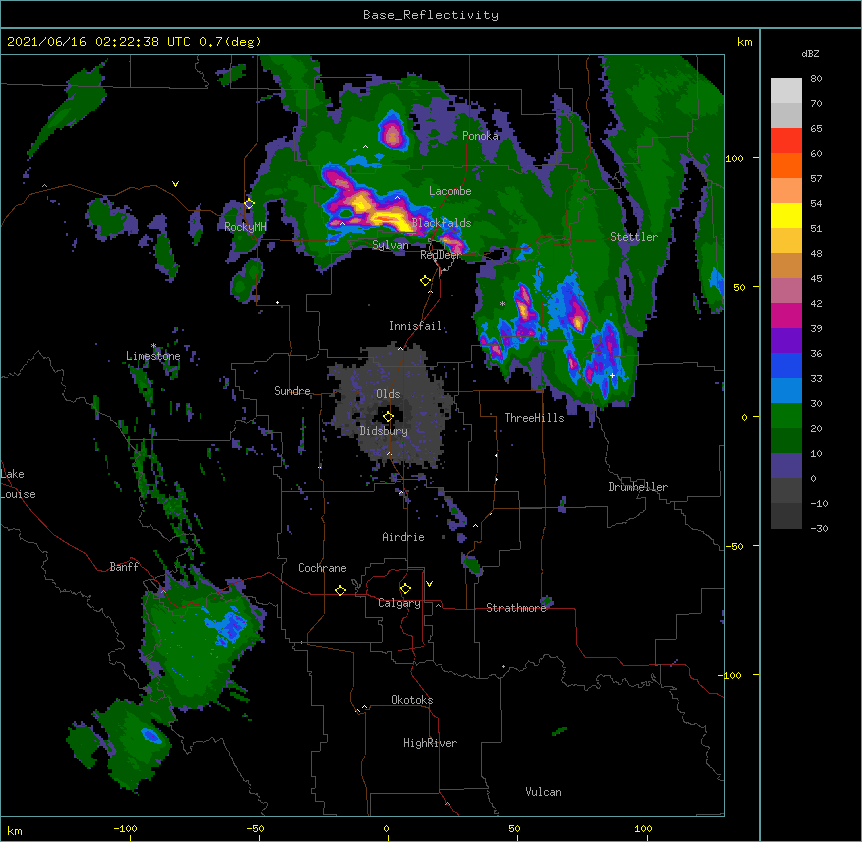The width and height of the screenshot is (862, 842).
Task: Click the Sylvan town label
Action: (x=390, y=245)
